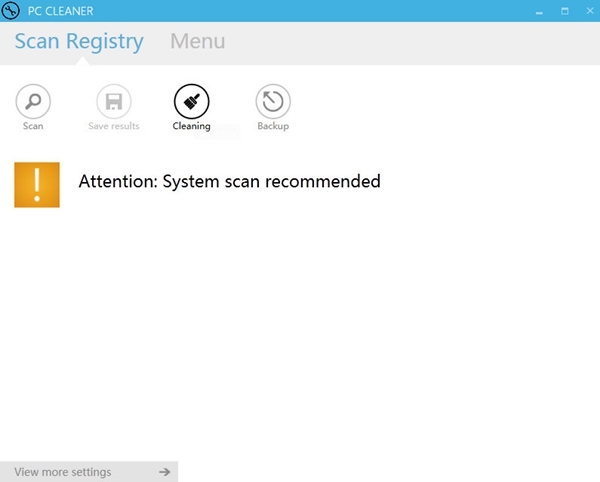This screenshot has width=600, height=482.
Task: Click the orange exclamation warning icon
Action: 37,185
